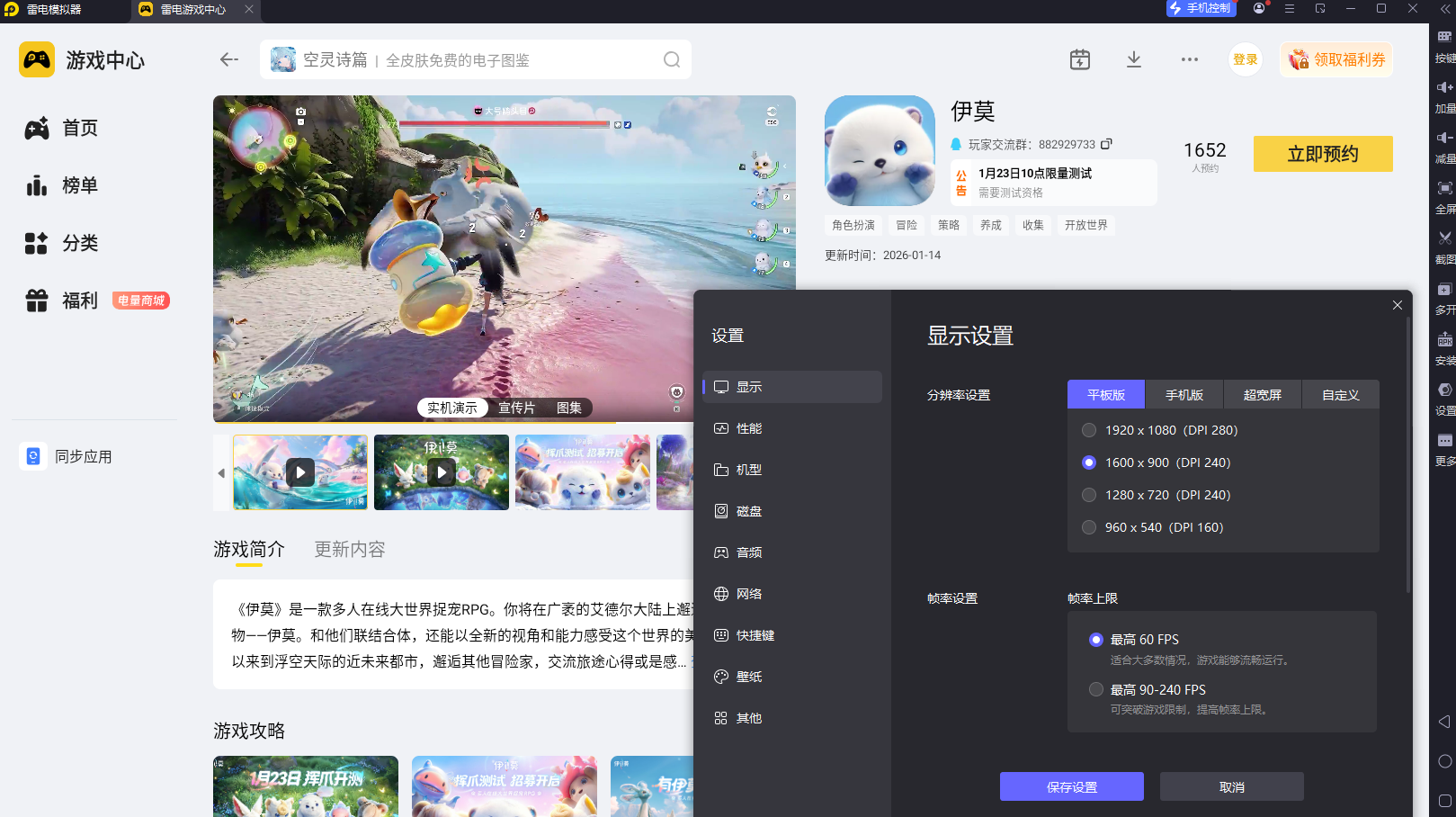1456x817 pixels.
Task: Take a screenshot with the scissors icon
Action: pyautogui.click(x=1444, y=238)
